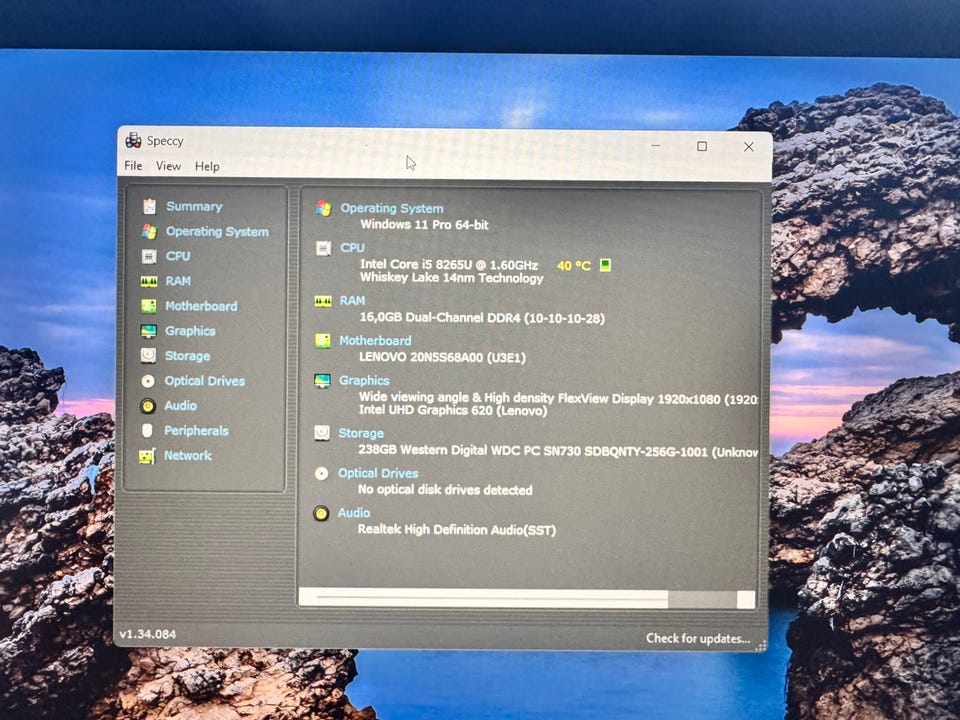This screenshot has height=720, width=960.
Task: Select Audio in the sidebar
Action: pyautogui.click(x=181, y=405)
